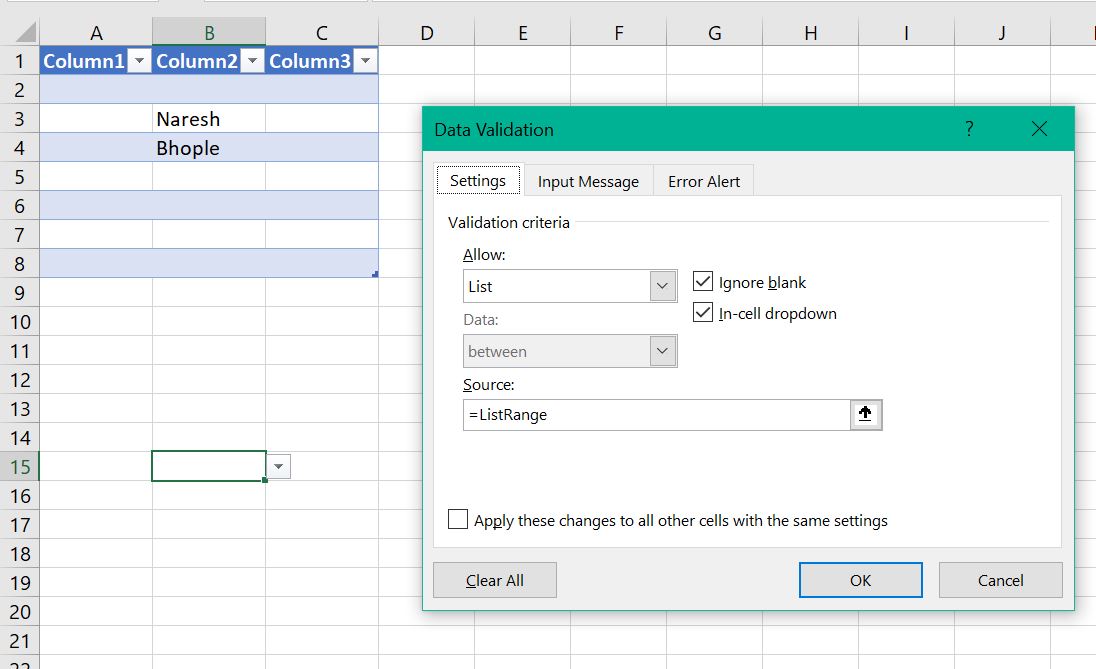The width and height of the screenshot is (1096, 669).
Task: Click the table resize handle at C8 corner
Action: (x=376, y=272)
